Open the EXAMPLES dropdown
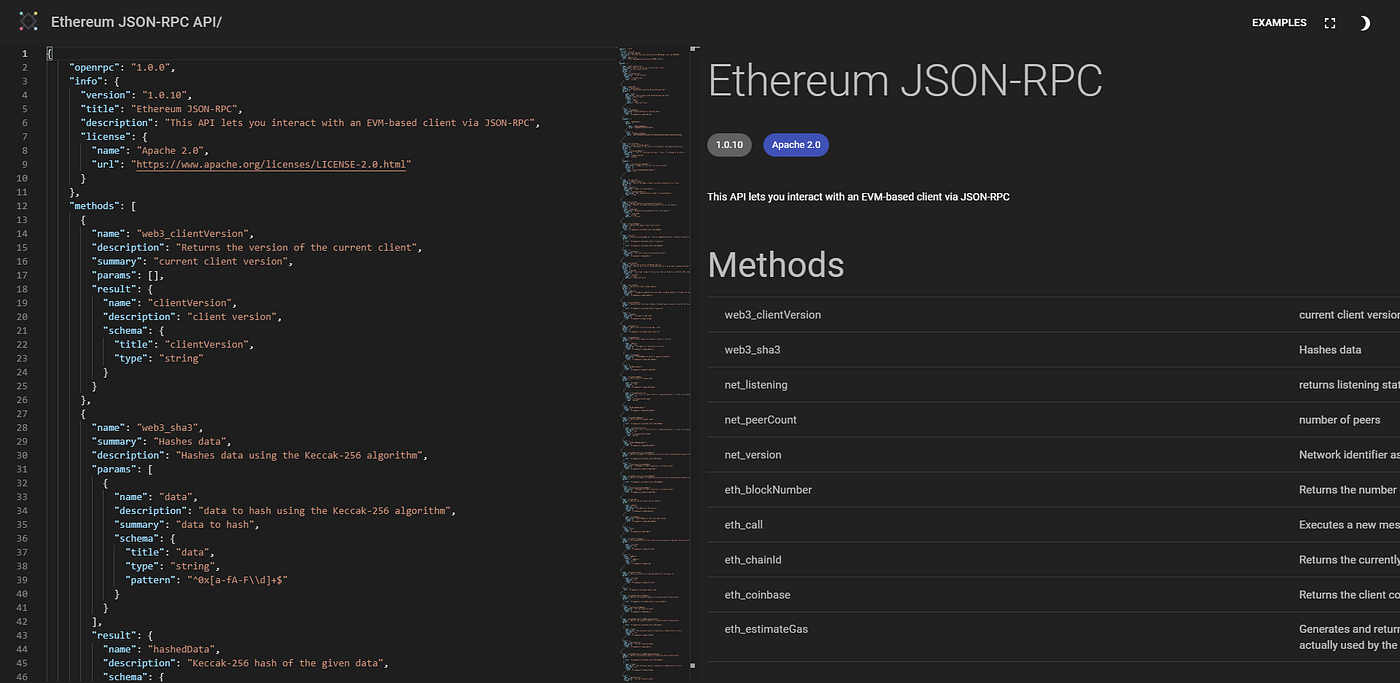Image resolution: width=1400 pixels, height=683 pixels. point(1278,22)
